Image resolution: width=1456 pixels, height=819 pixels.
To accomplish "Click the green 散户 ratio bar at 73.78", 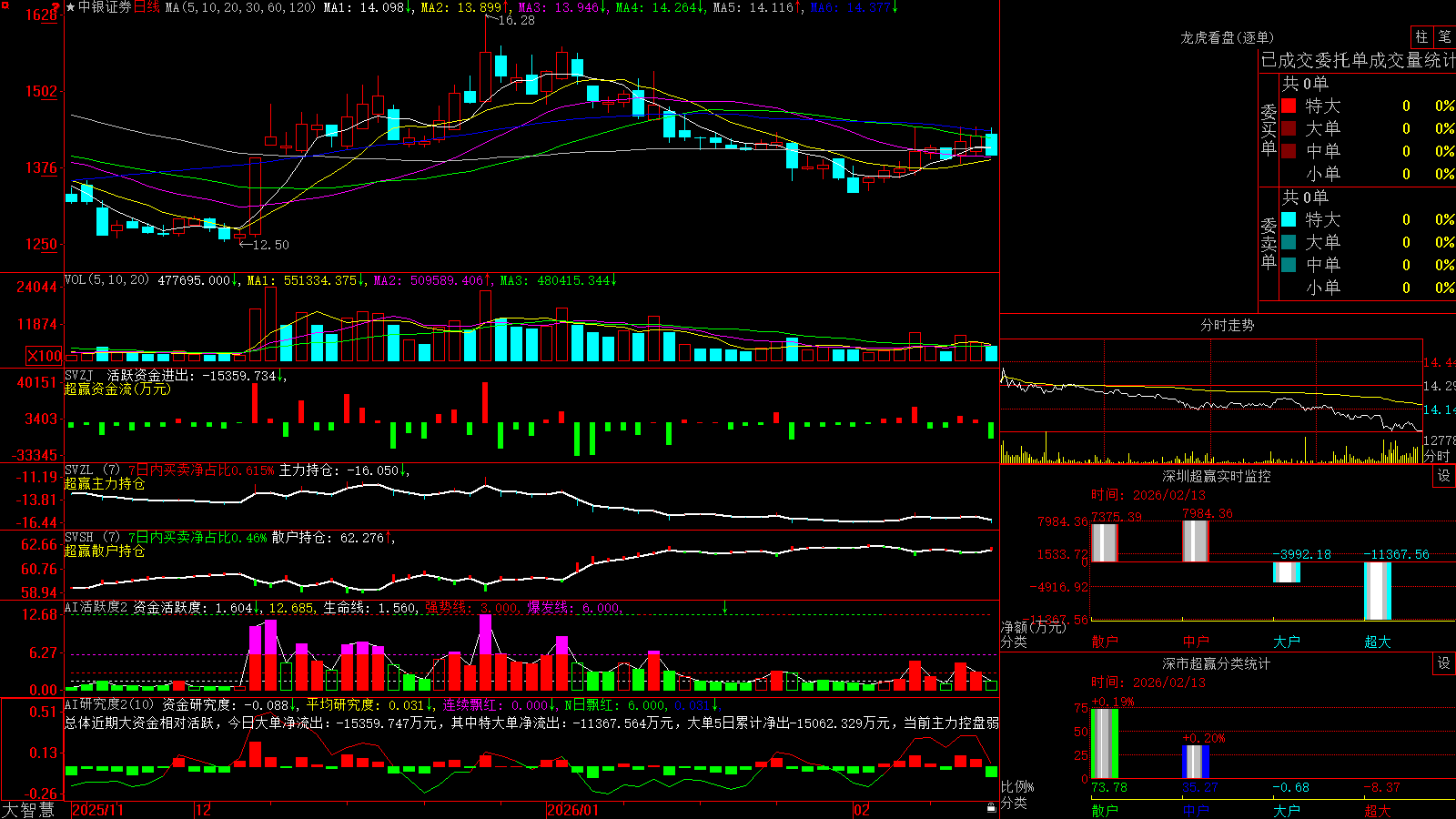I will click(1105, 743).
